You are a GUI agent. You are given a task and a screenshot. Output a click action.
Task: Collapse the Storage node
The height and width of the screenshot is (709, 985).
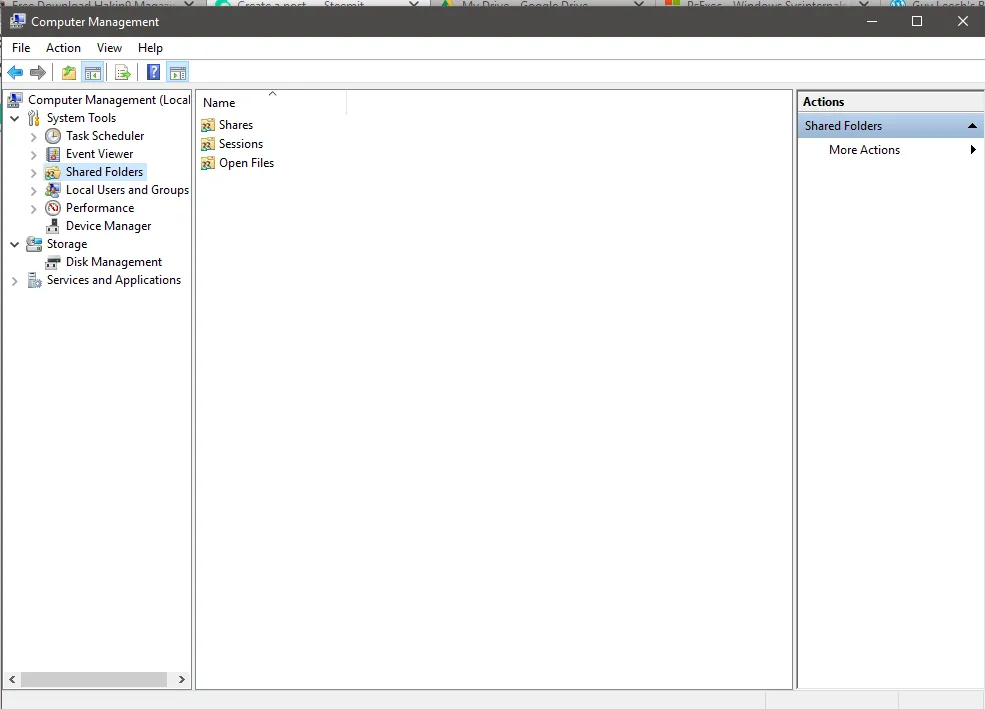pyautogui.click(x=14, y=244)
